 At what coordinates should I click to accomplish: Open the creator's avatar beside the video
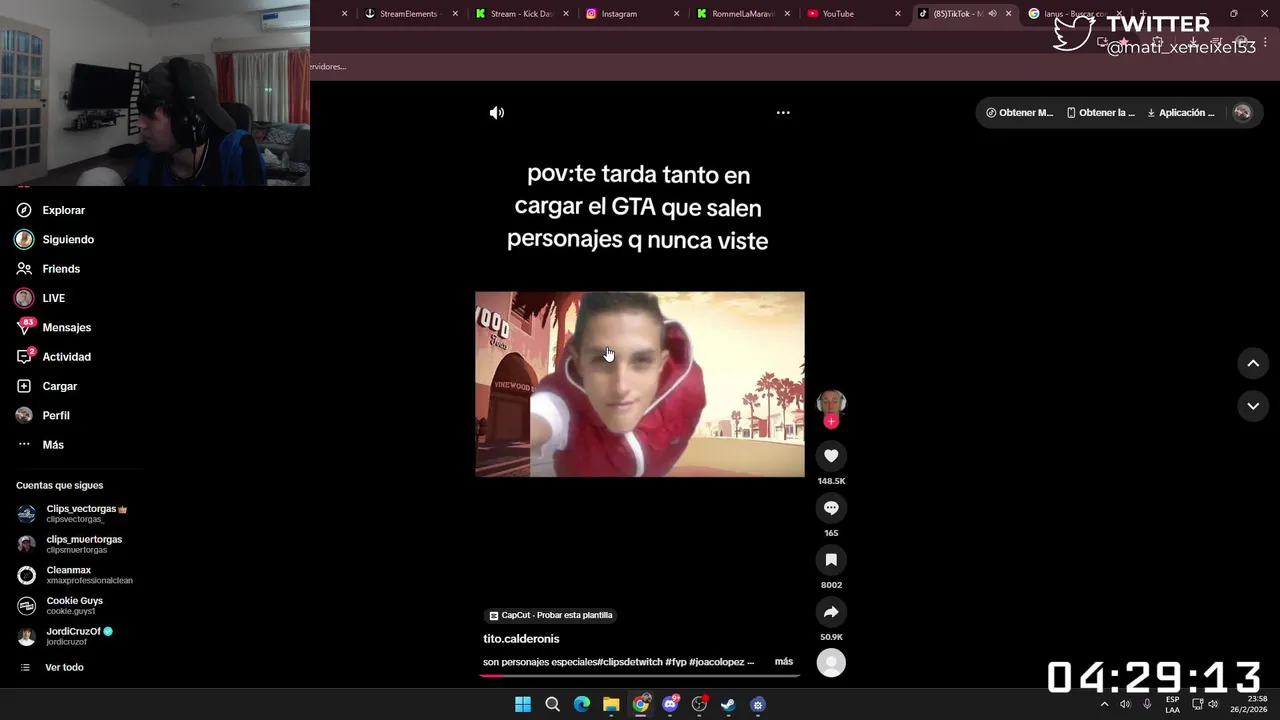[x=831, y=402]
